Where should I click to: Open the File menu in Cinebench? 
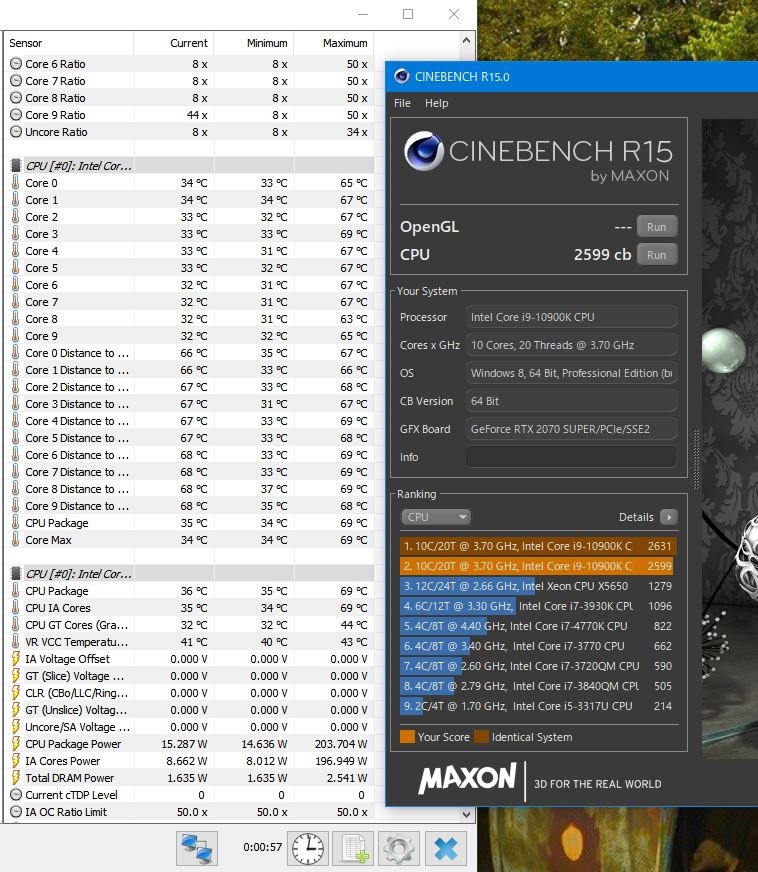click(402, 103)
